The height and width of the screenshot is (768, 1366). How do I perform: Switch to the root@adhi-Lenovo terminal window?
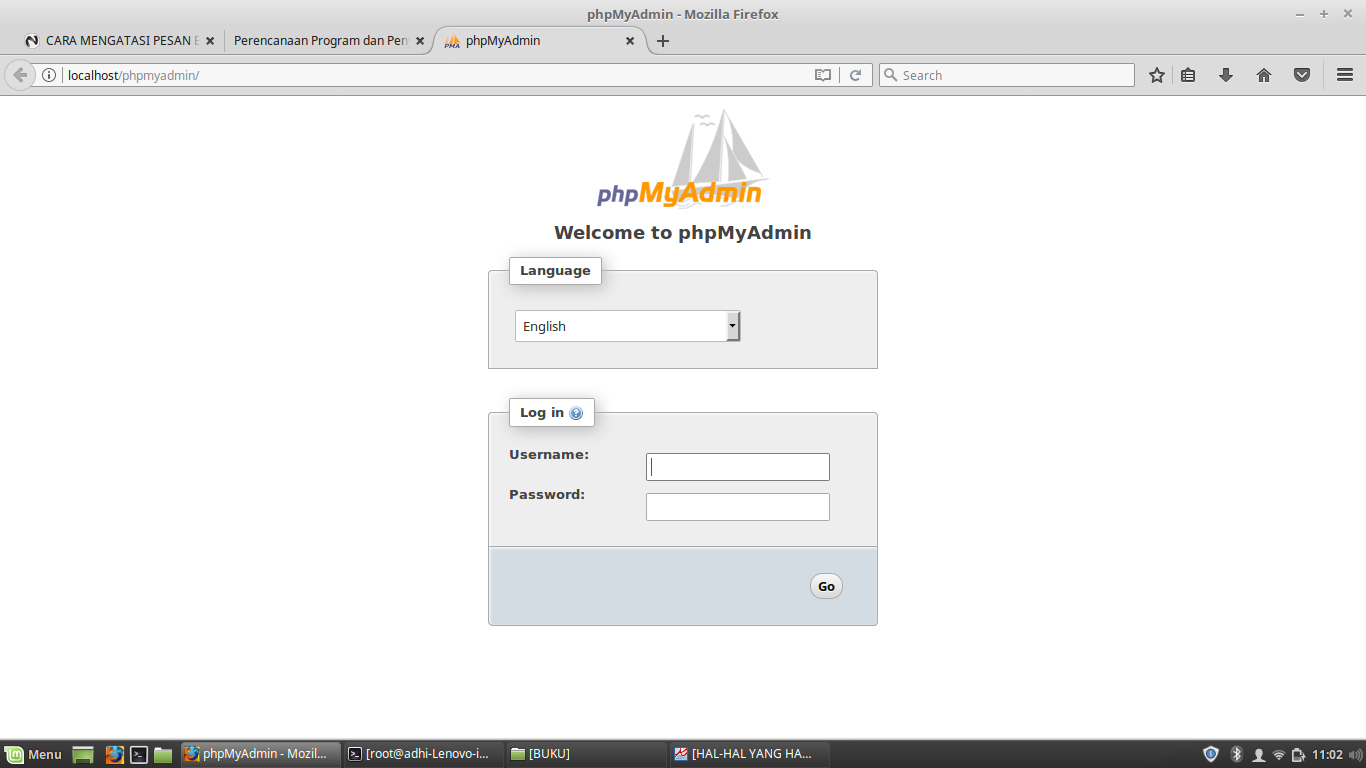coord(423,754)
